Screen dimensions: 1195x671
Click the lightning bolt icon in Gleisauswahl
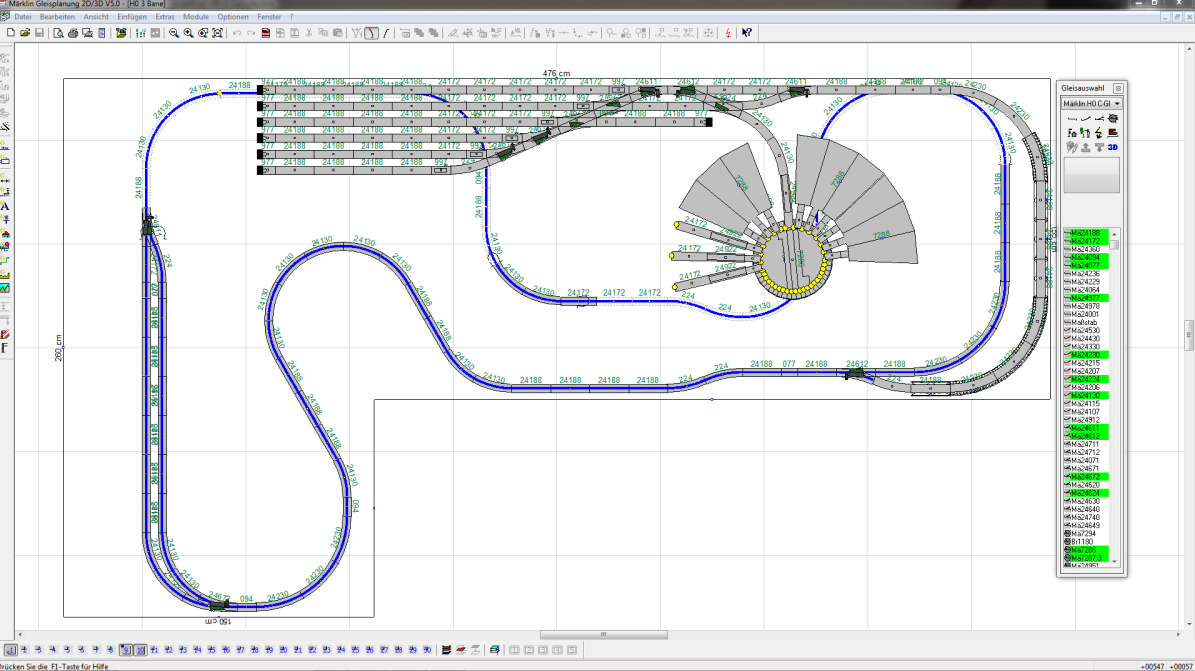click(1099, 133)
